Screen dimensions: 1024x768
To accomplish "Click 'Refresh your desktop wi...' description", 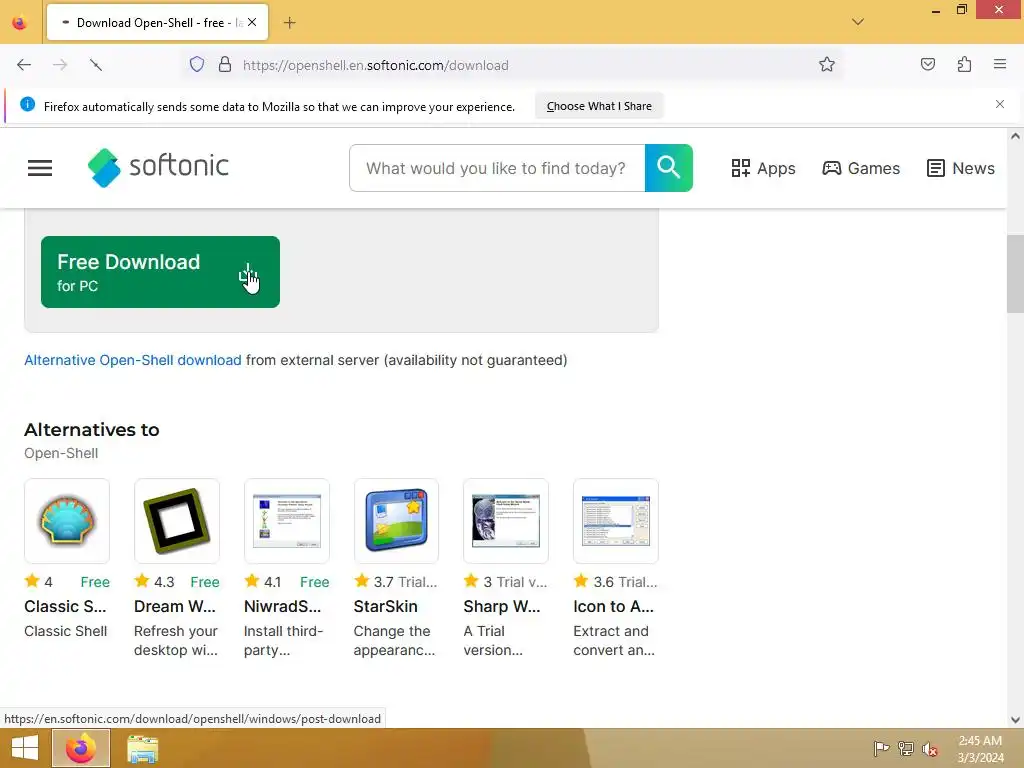I will 176,641.
